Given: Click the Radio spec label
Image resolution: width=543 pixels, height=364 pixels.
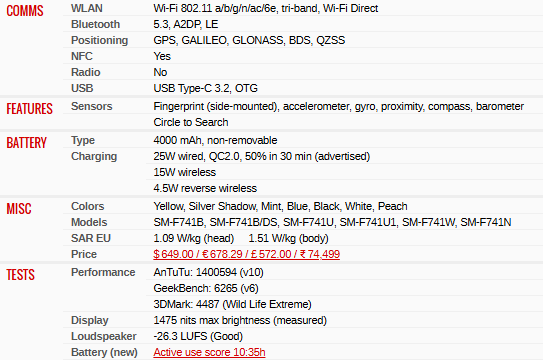Looking at the screenshot, I should coord(86,72).
